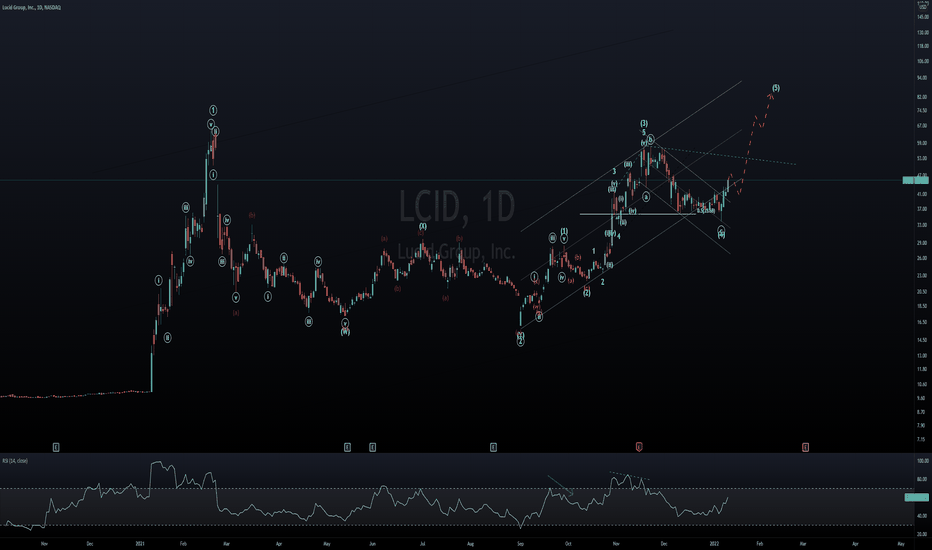Click the 67.00 price axis label

click(x=922, y=126)
